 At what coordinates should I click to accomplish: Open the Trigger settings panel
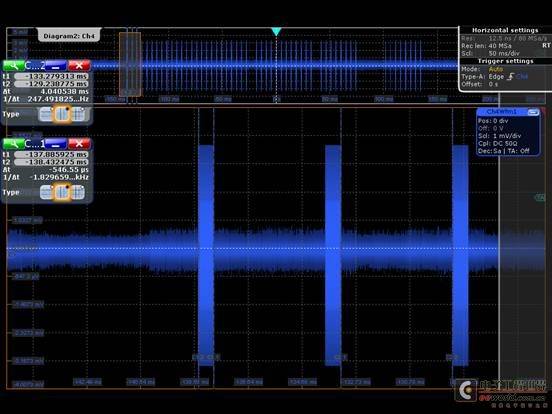pos(505,61)
